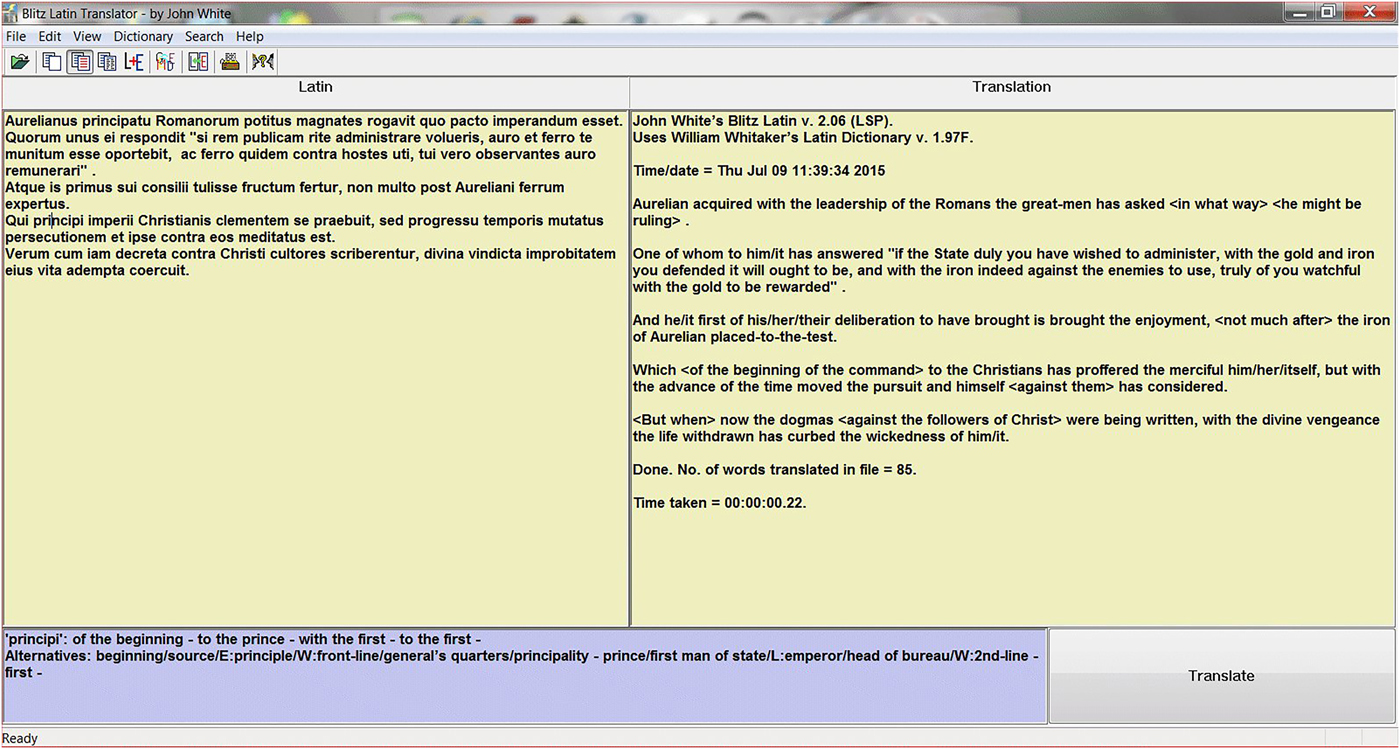1400x749 pixels.
Task: Select the blank two-page layout icon
Action: (x=52, y=62)
